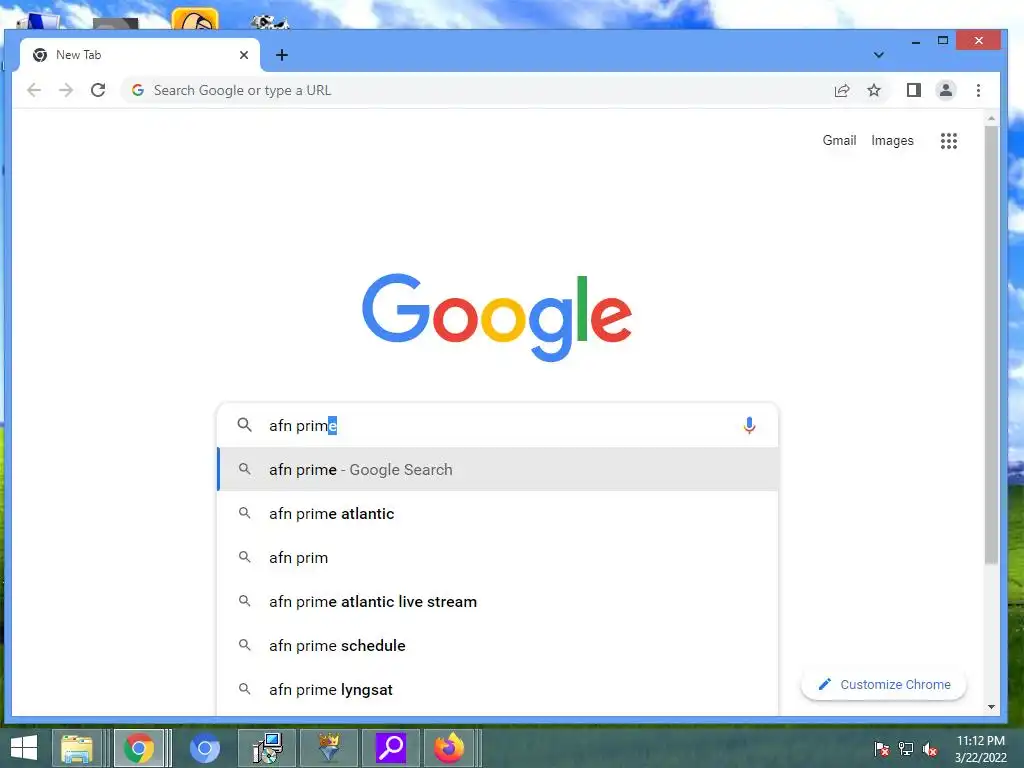Open a new tab with the plus button
Image resolution: width=1024 pixels, height=768 pixels.
pyautogui.click(x=281, y=55)
